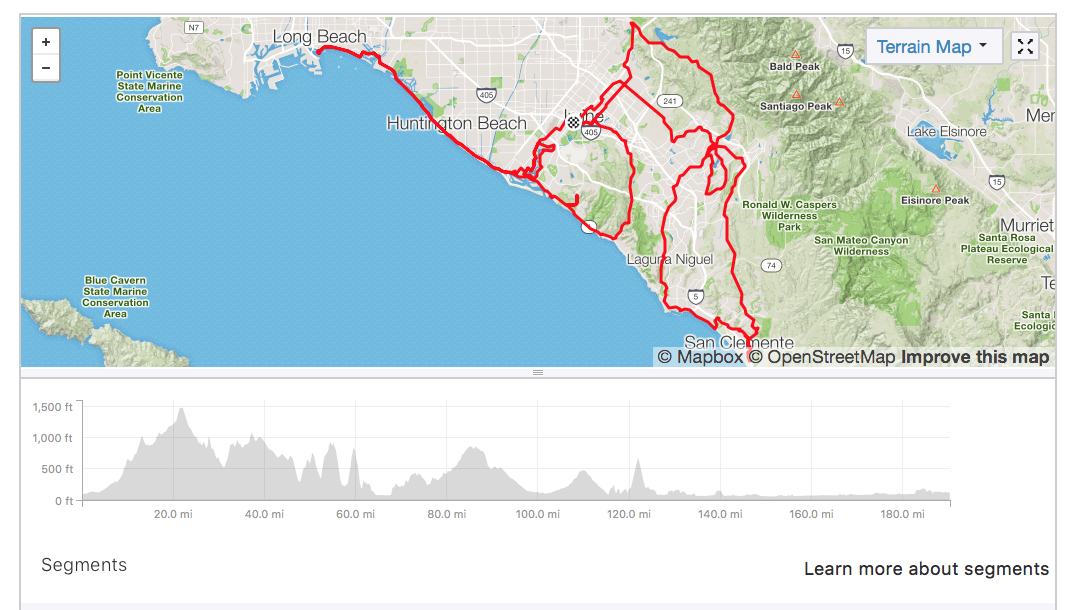1074x610 pixels.
Task: Click the route 74 highway shield
Action: tap(770, 265)
